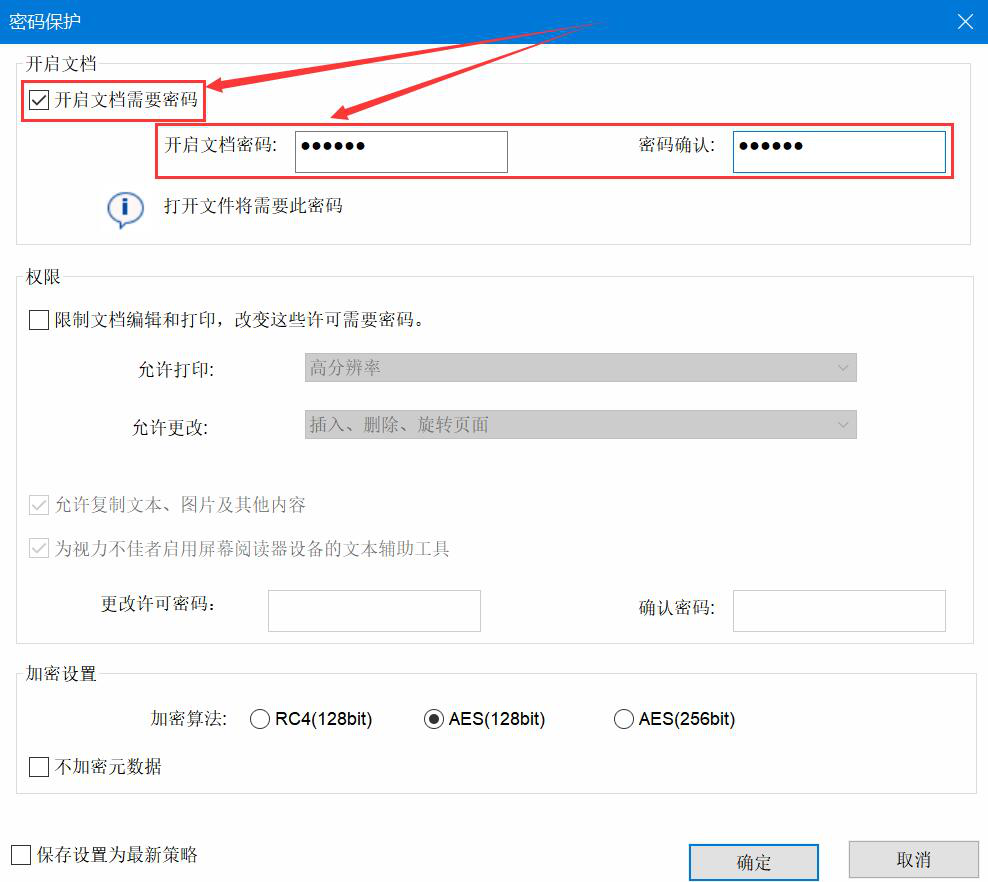Image resolution: width=988 pixels, height=882 pixels.
Task: Click the 加密算法 label
Action: pos(188,719)
